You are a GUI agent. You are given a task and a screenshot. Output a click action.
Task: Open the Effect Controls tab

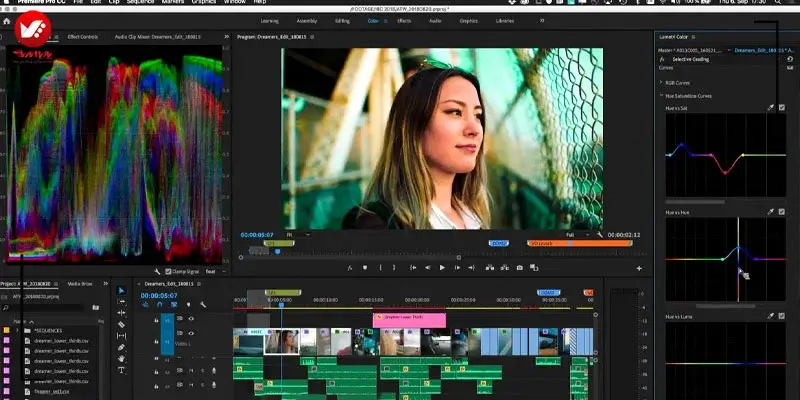click(83, 37)
